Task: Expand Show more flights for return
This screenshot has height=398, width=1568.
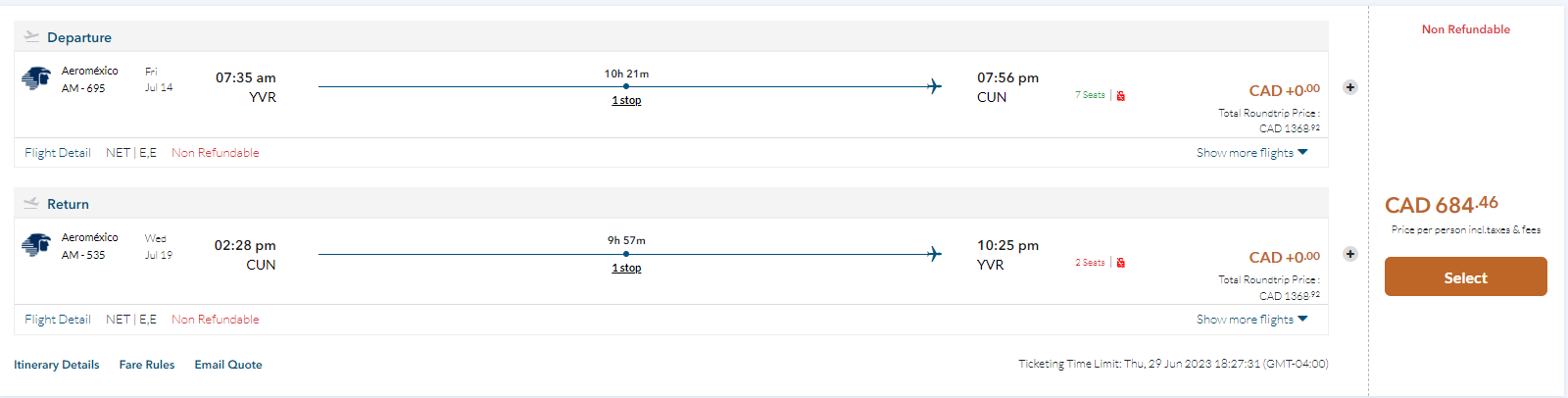Action: pos(1251,320)
